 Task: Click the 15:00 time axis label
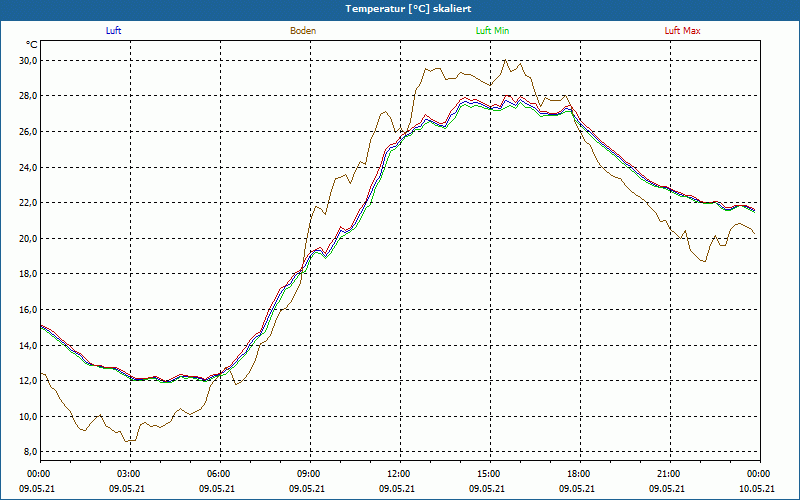pyautogui.click(x=490, y=474)
